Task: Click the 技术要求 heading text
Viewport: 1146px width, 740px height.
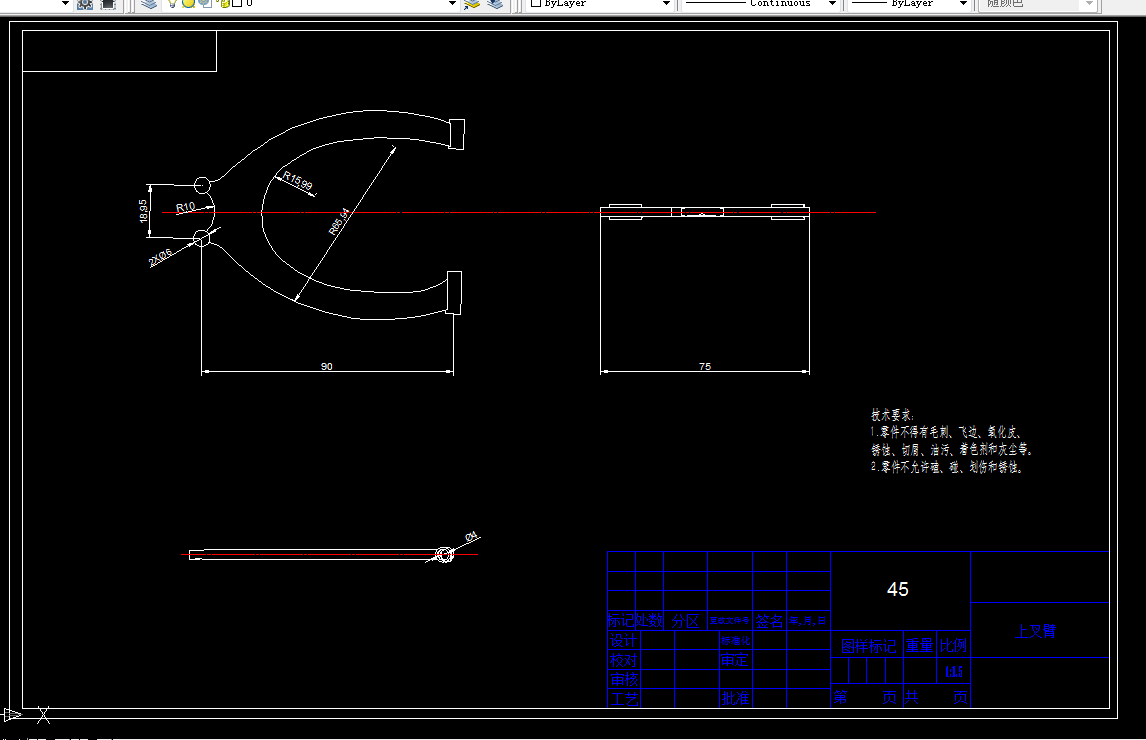Action: (x=892, y=415)
